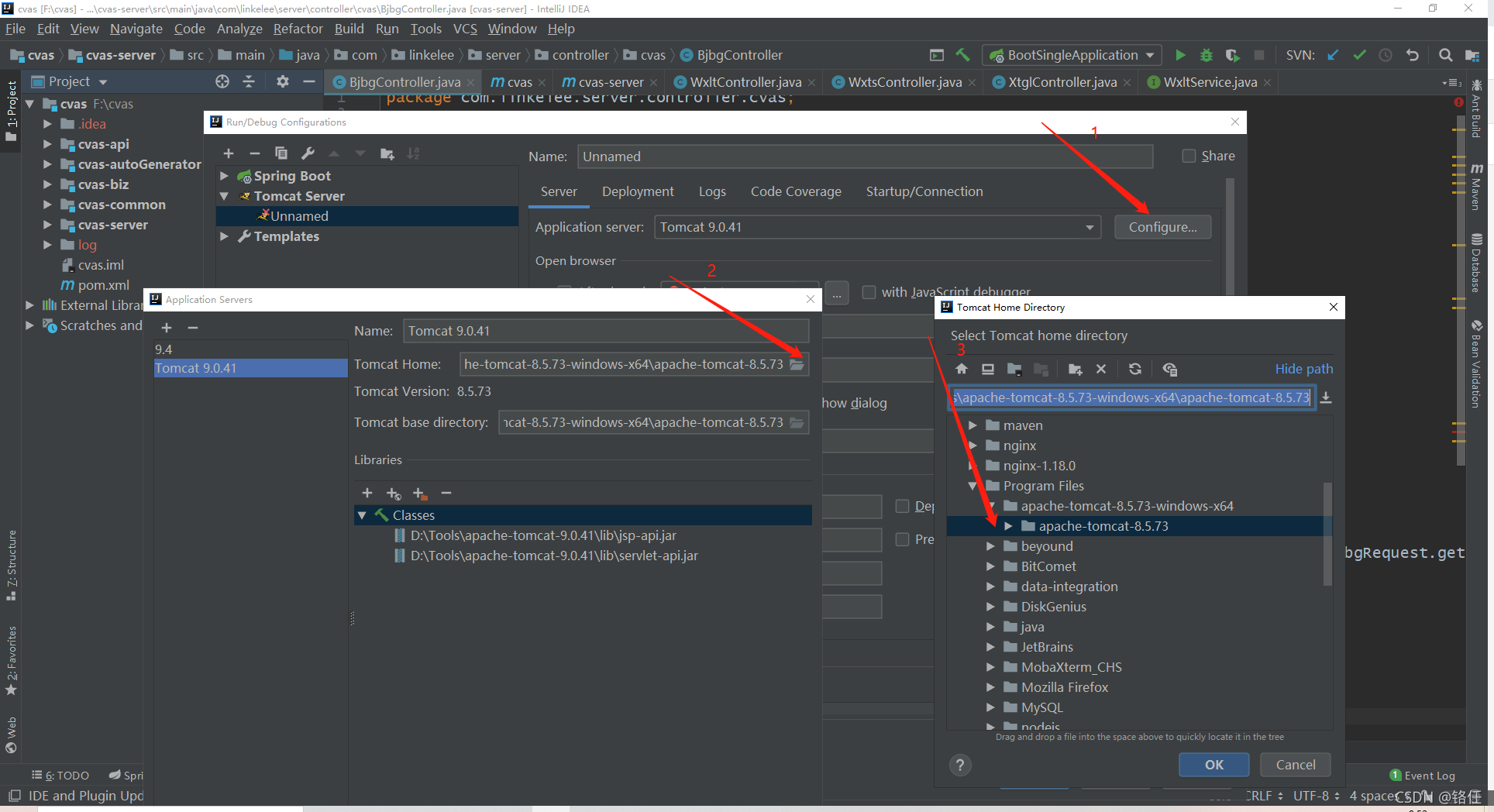Show hidden files and directories icon

[x=1170, y=369]
